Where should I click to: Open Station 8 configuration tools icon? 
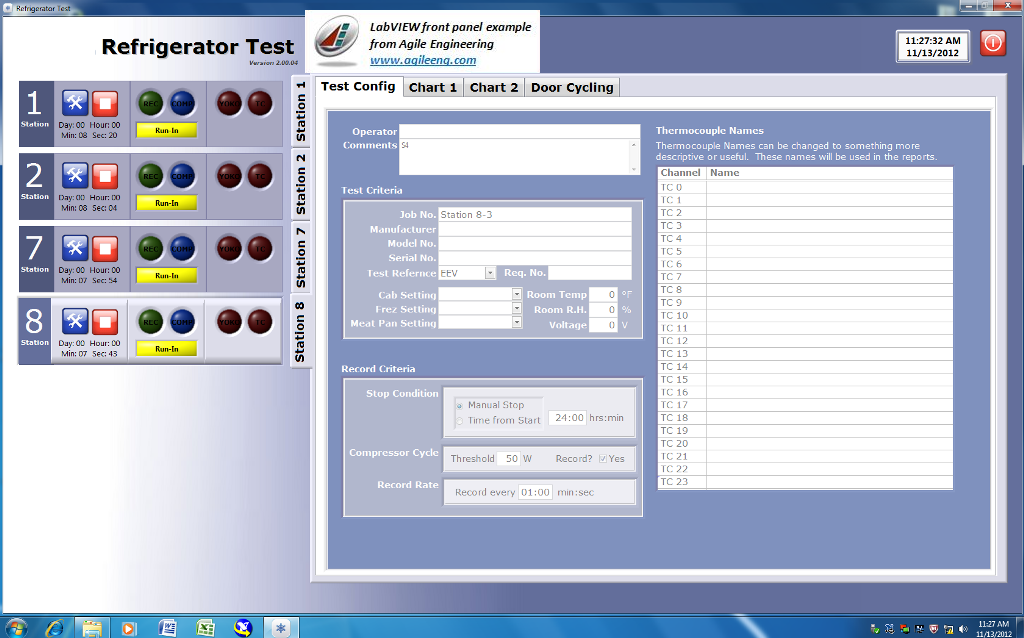click(76, 321)
